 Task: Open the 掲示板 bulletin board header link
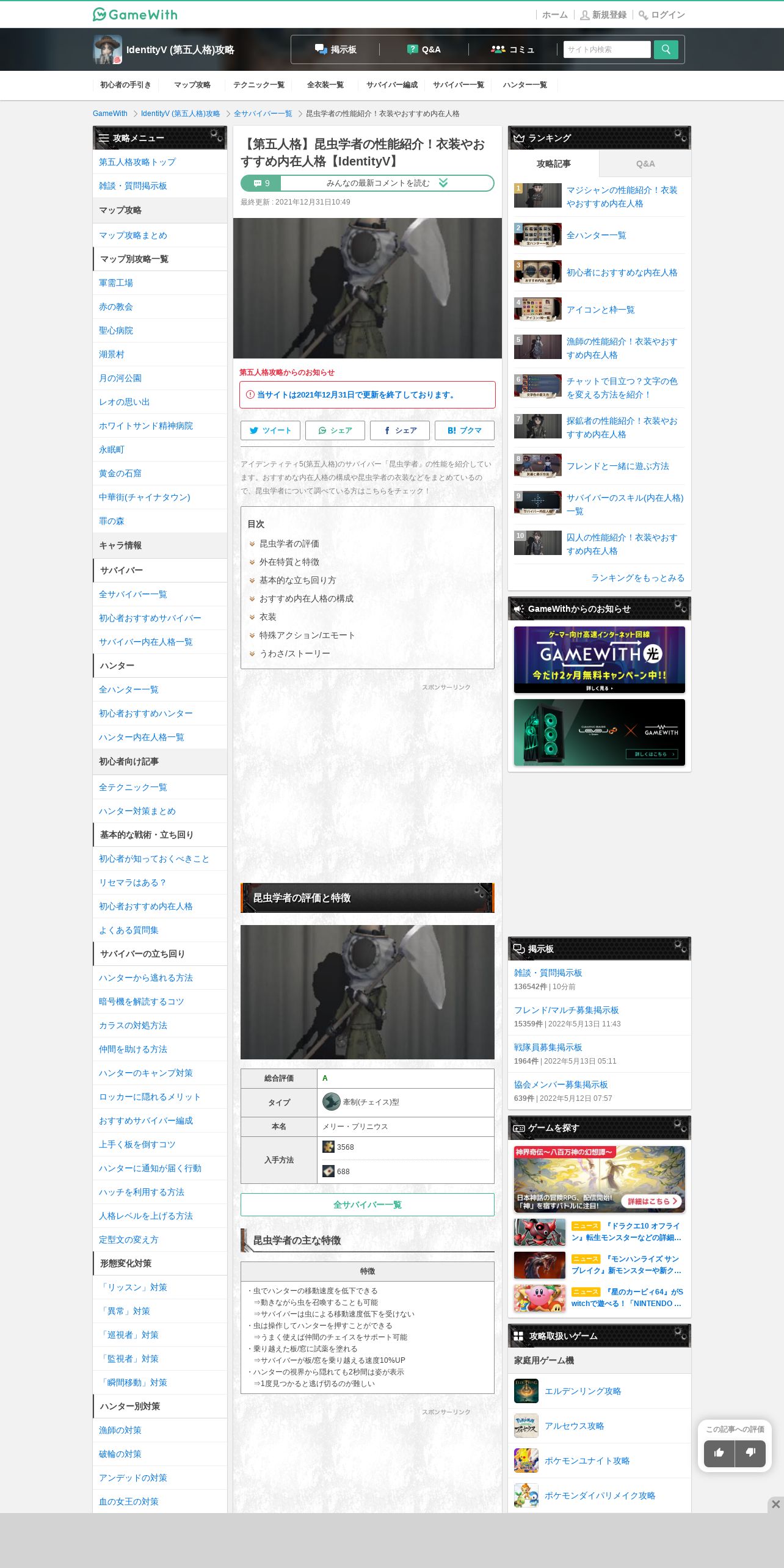(335, 49)
